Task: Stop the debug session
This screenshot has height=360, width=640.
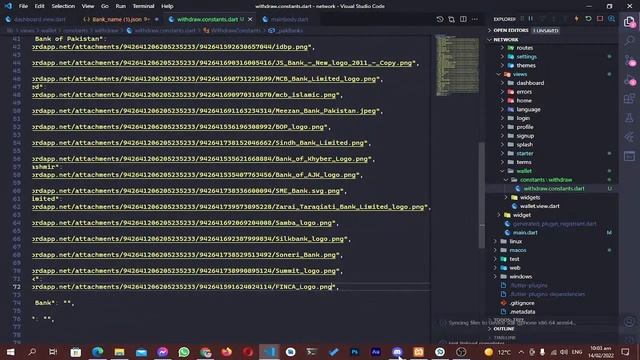Action: pyautogui.click(x=600, y=19)
